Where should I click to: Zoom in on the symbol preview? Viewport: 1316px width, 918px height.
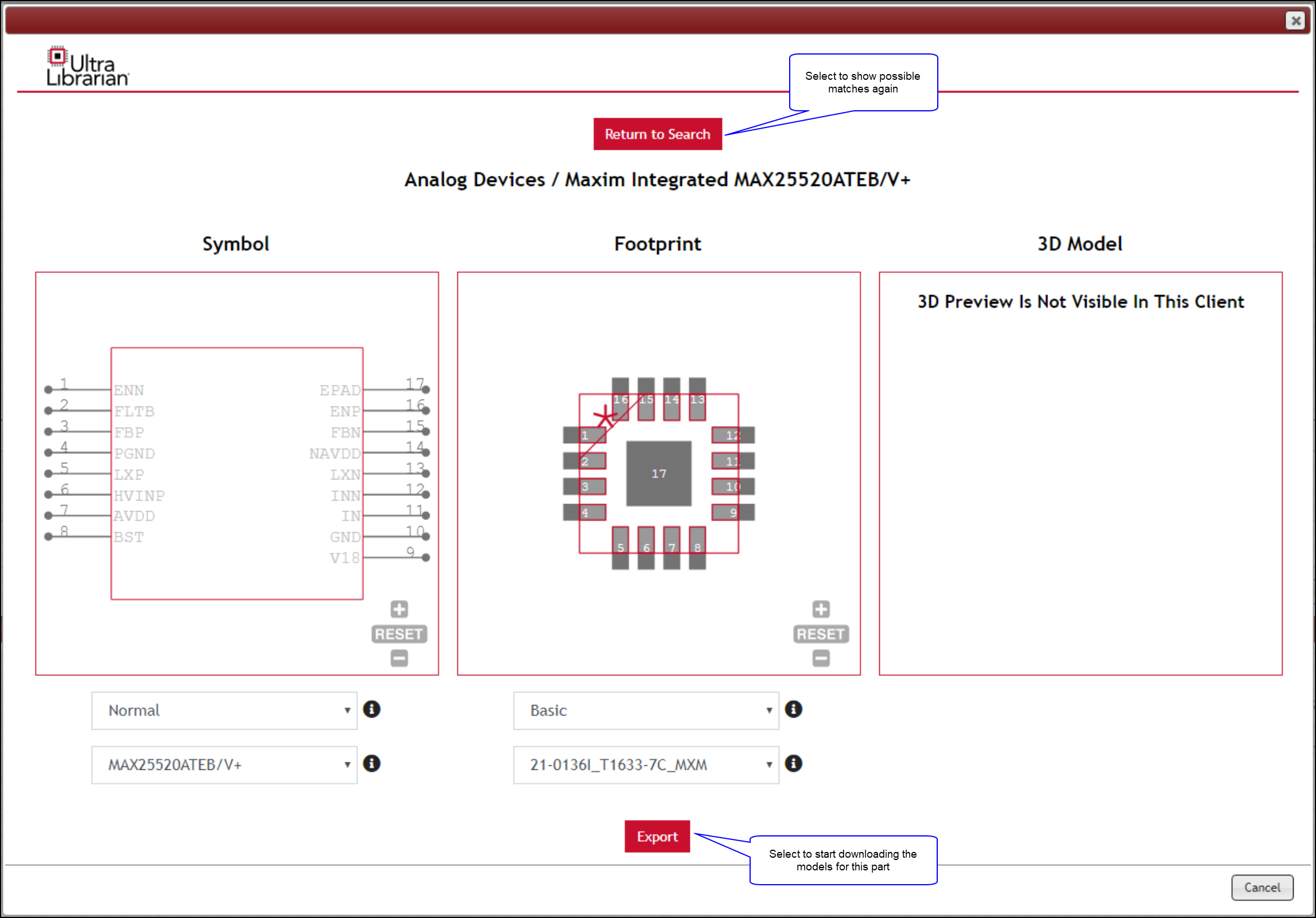point(398,609)
